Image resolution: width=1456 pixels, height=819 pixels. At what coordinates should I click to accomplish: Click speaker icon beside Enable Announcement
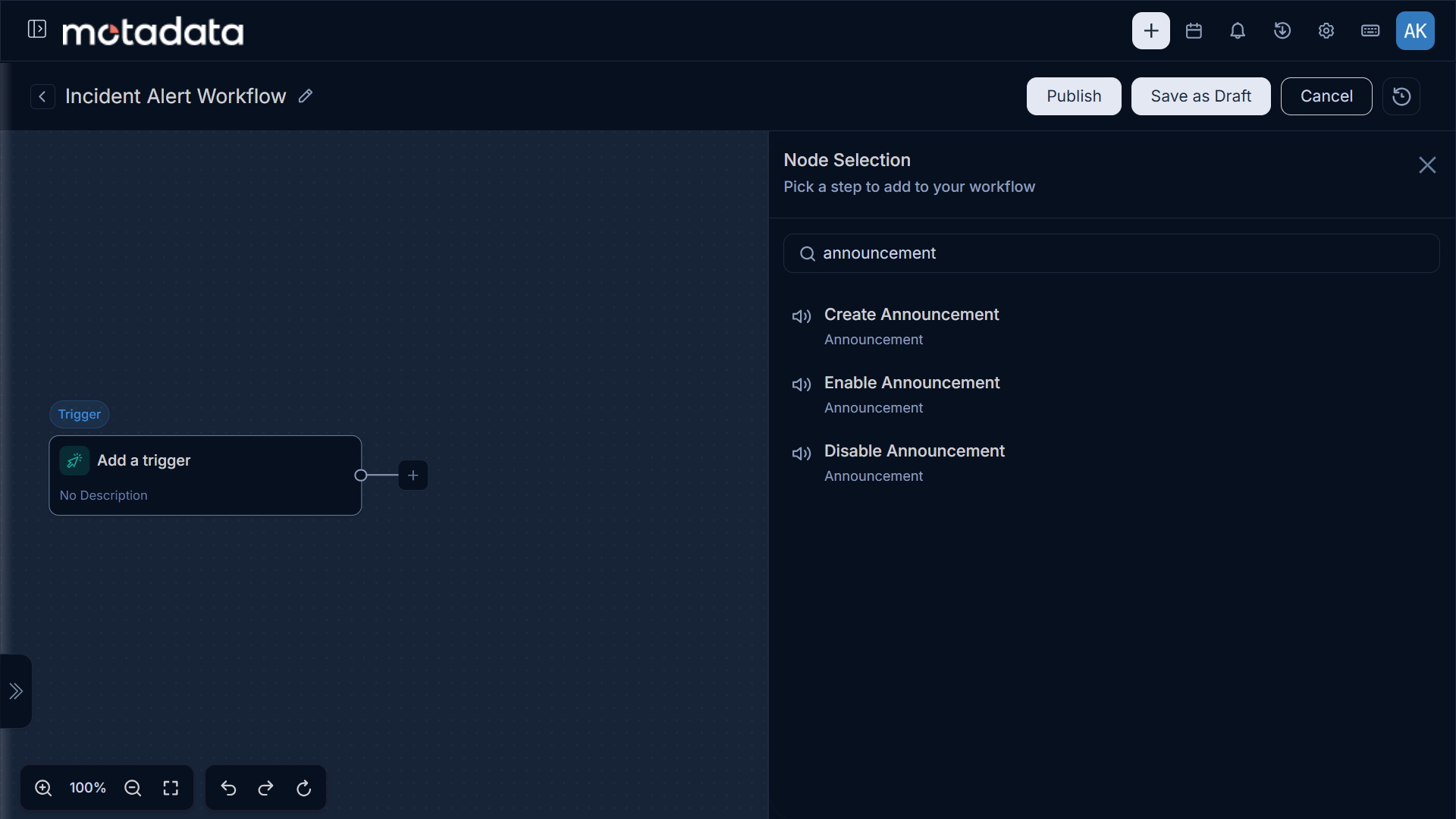tap(802, 384)
